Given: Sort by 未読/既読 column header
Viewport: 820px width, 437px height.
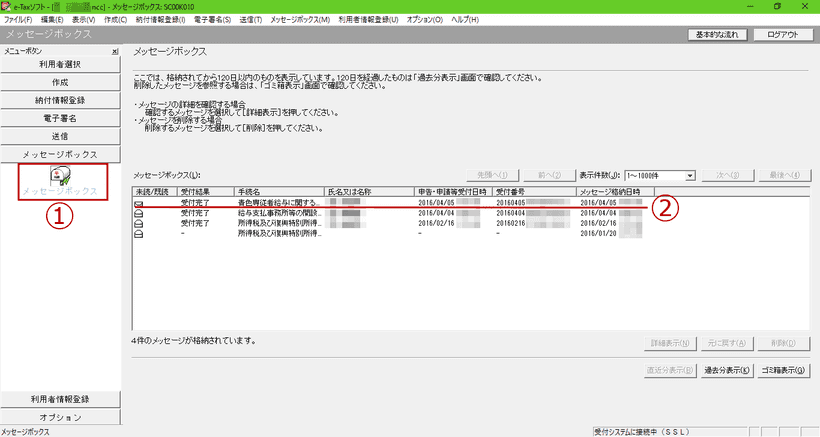Looking at the screenshot, I should tap(155, 192).
